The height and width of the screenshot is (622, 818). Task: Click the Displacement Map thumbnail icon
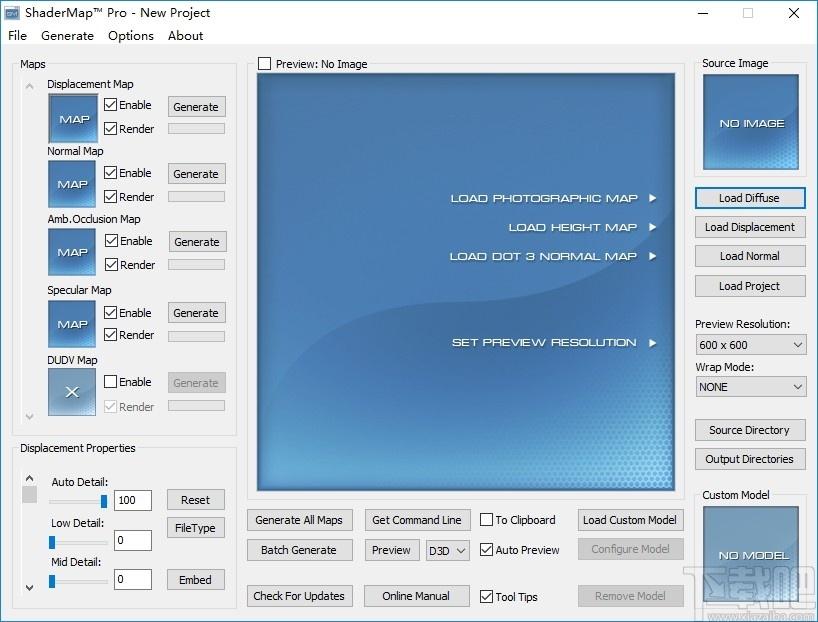point(73,118)
